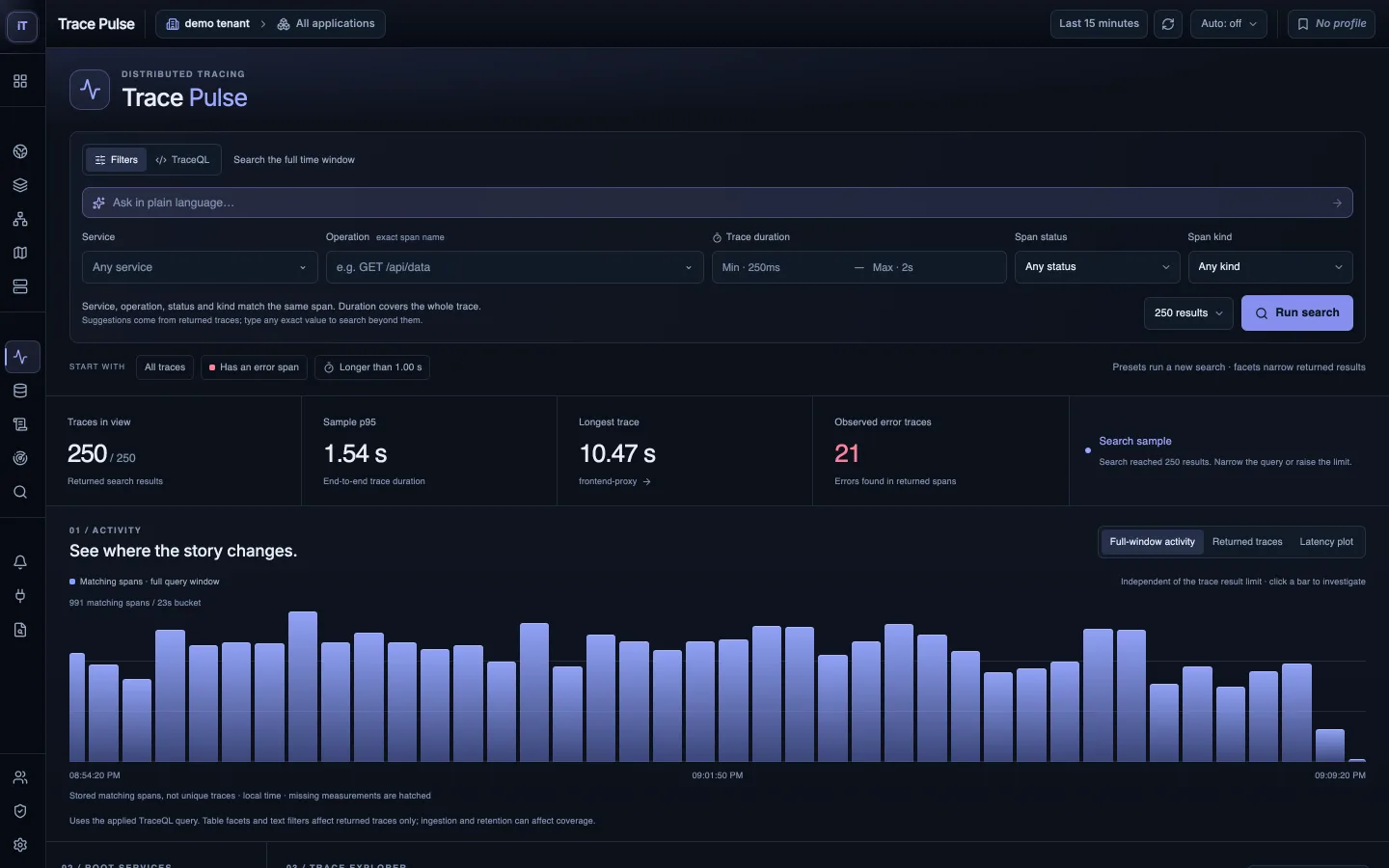Click the scroll logs icon in the sidebar
This screenshot has width=1389, height=868.
[20, 424]
